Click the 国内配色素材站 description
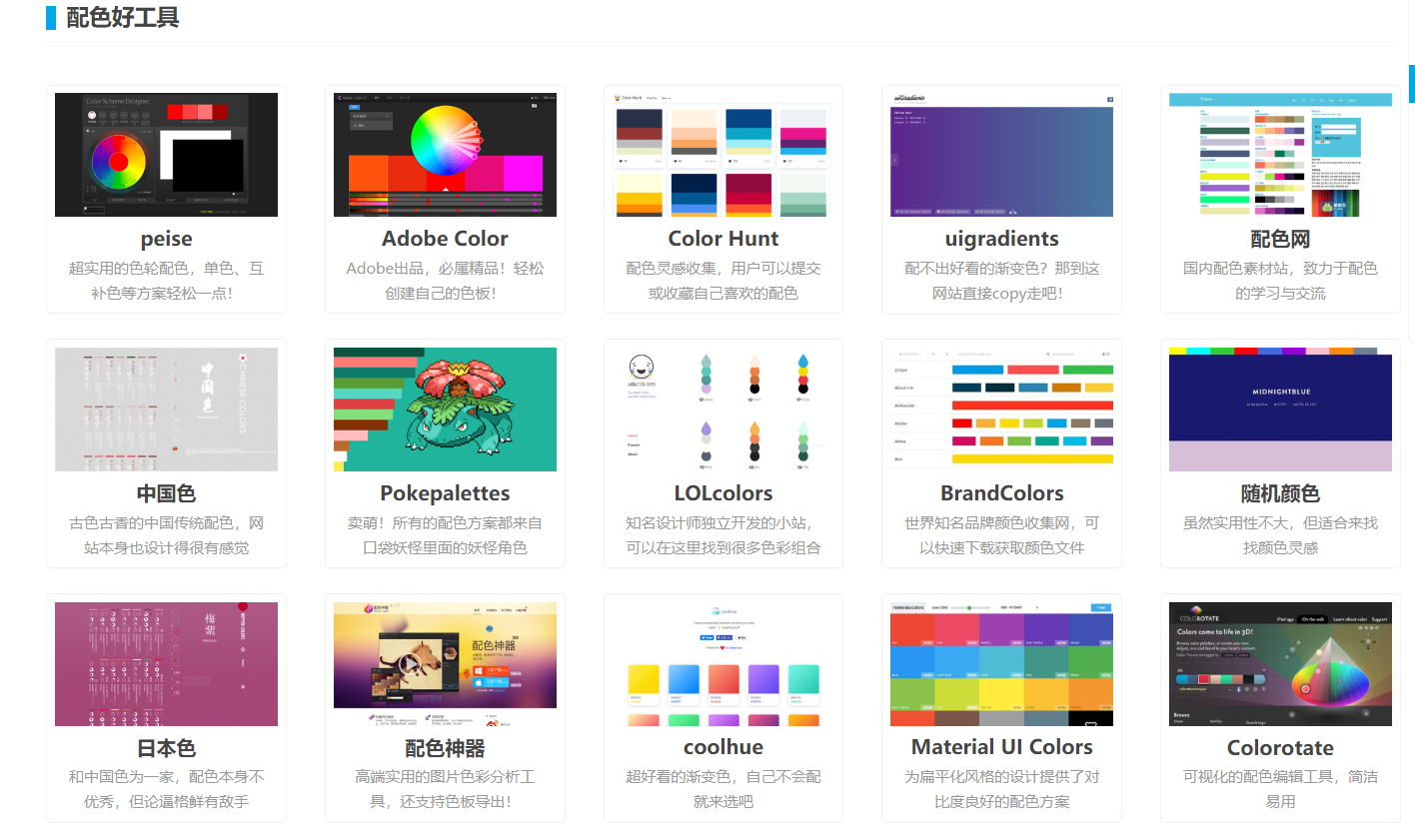Viewport: 1415px width, 840px height. pyautogui.click(x=1280, y=281)
